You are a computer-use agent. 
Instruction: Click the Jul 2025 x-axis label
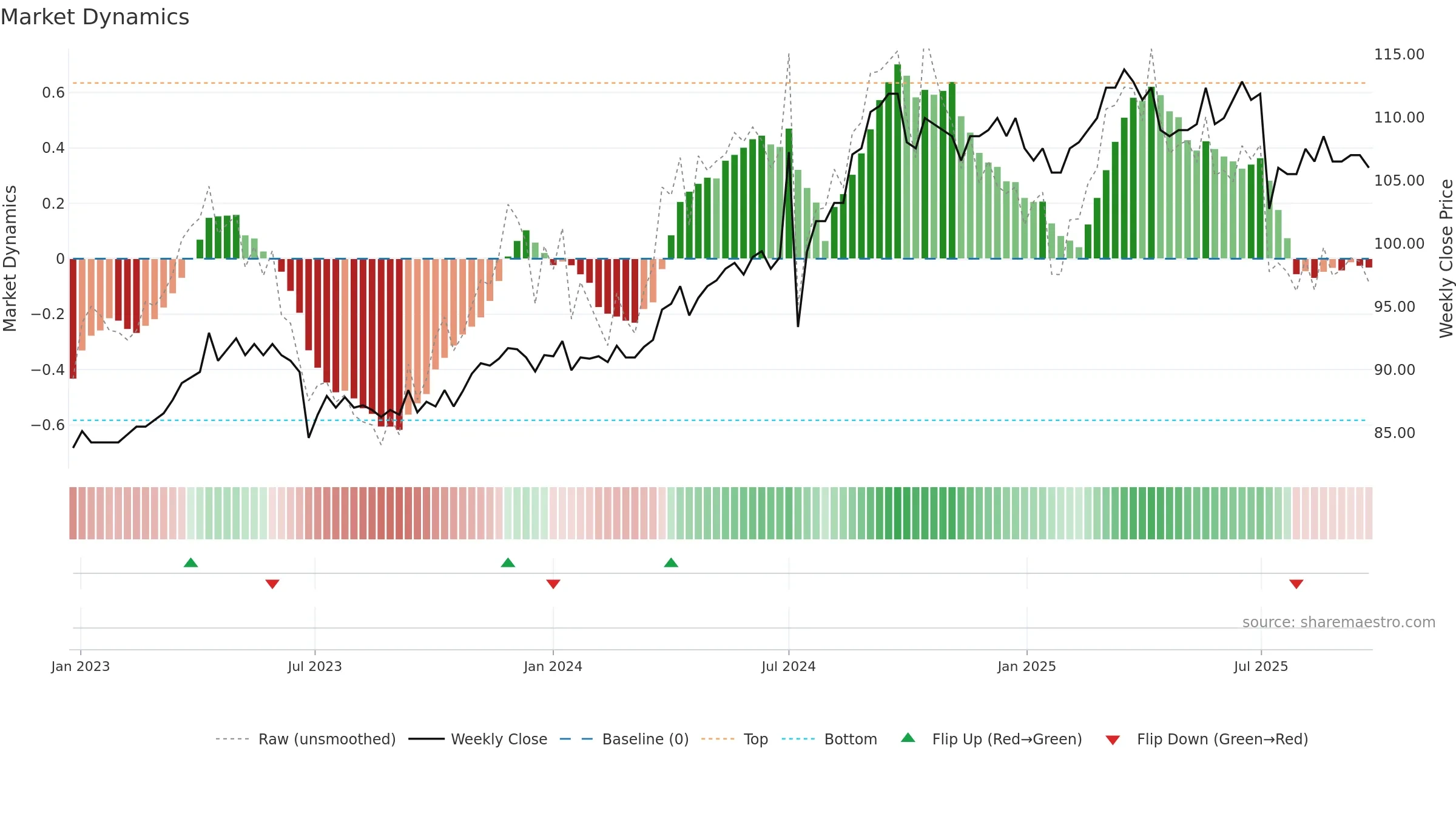point(1261,666)
